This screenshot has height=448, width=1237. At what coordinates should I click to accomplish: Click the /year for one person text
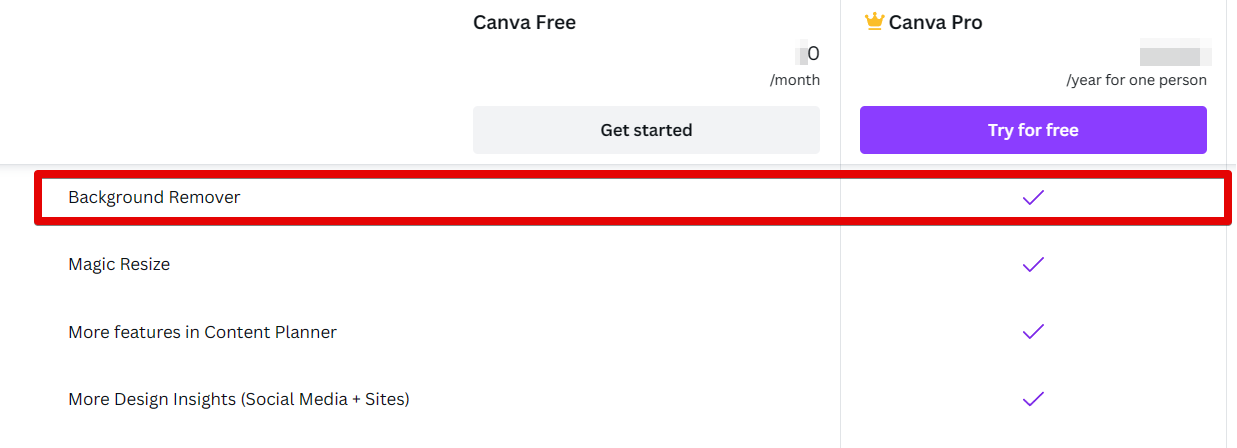(1136, 80)
